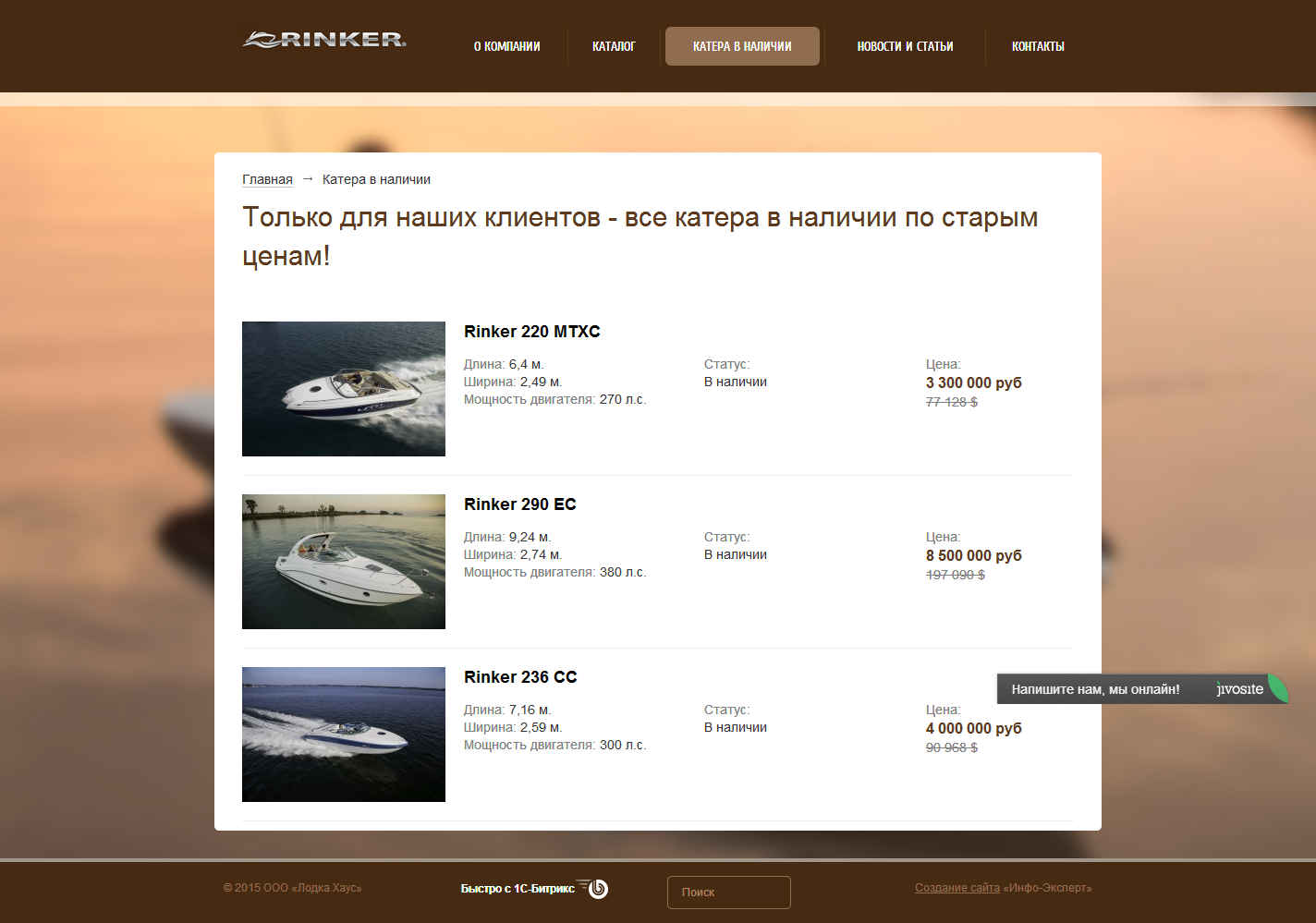
Task: Click the crossed-out price '90 968 $'
Action: 952,747
